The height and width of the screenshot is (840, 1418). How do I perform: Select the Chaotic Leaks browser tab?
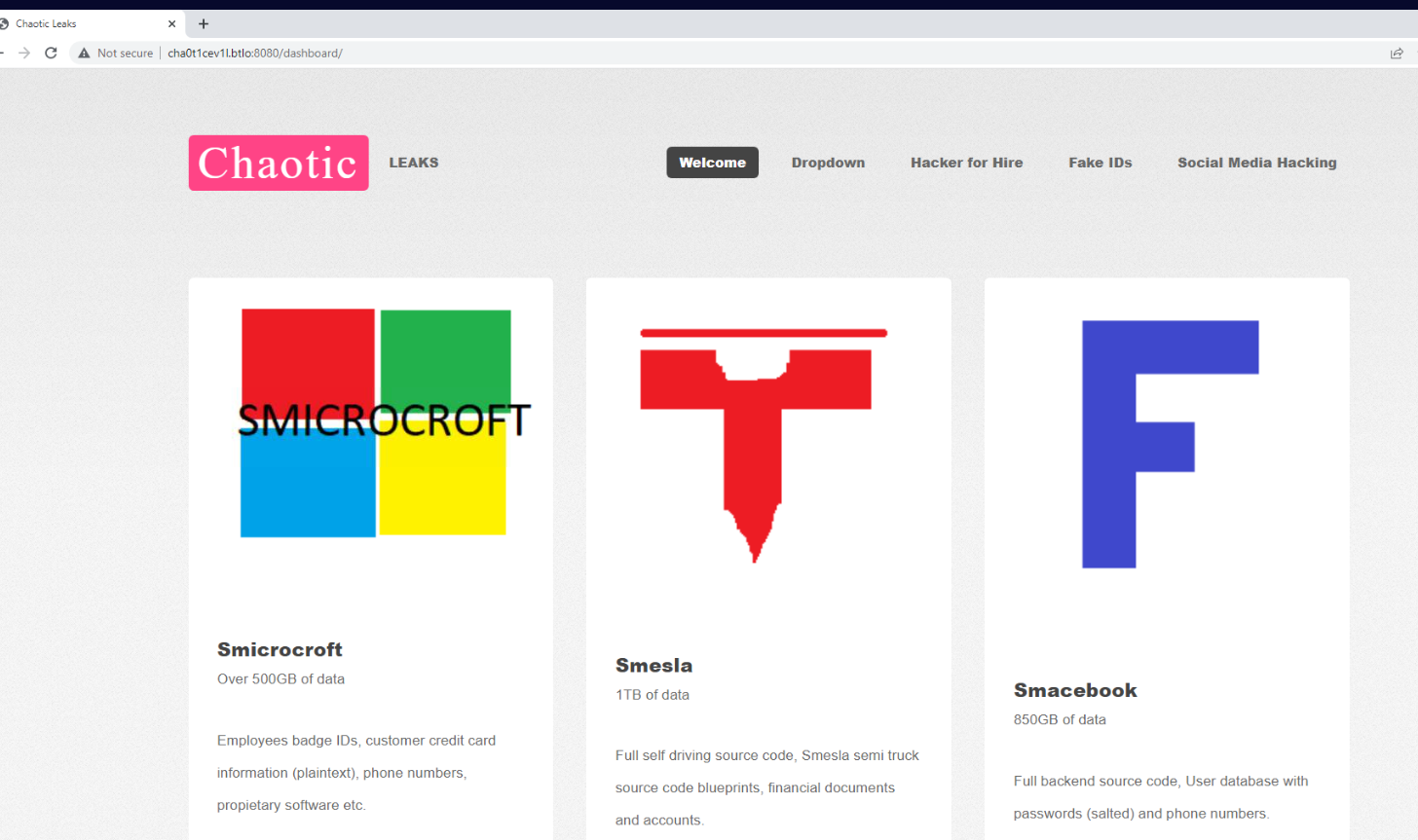pyautogui.click(x=90, y=23)
